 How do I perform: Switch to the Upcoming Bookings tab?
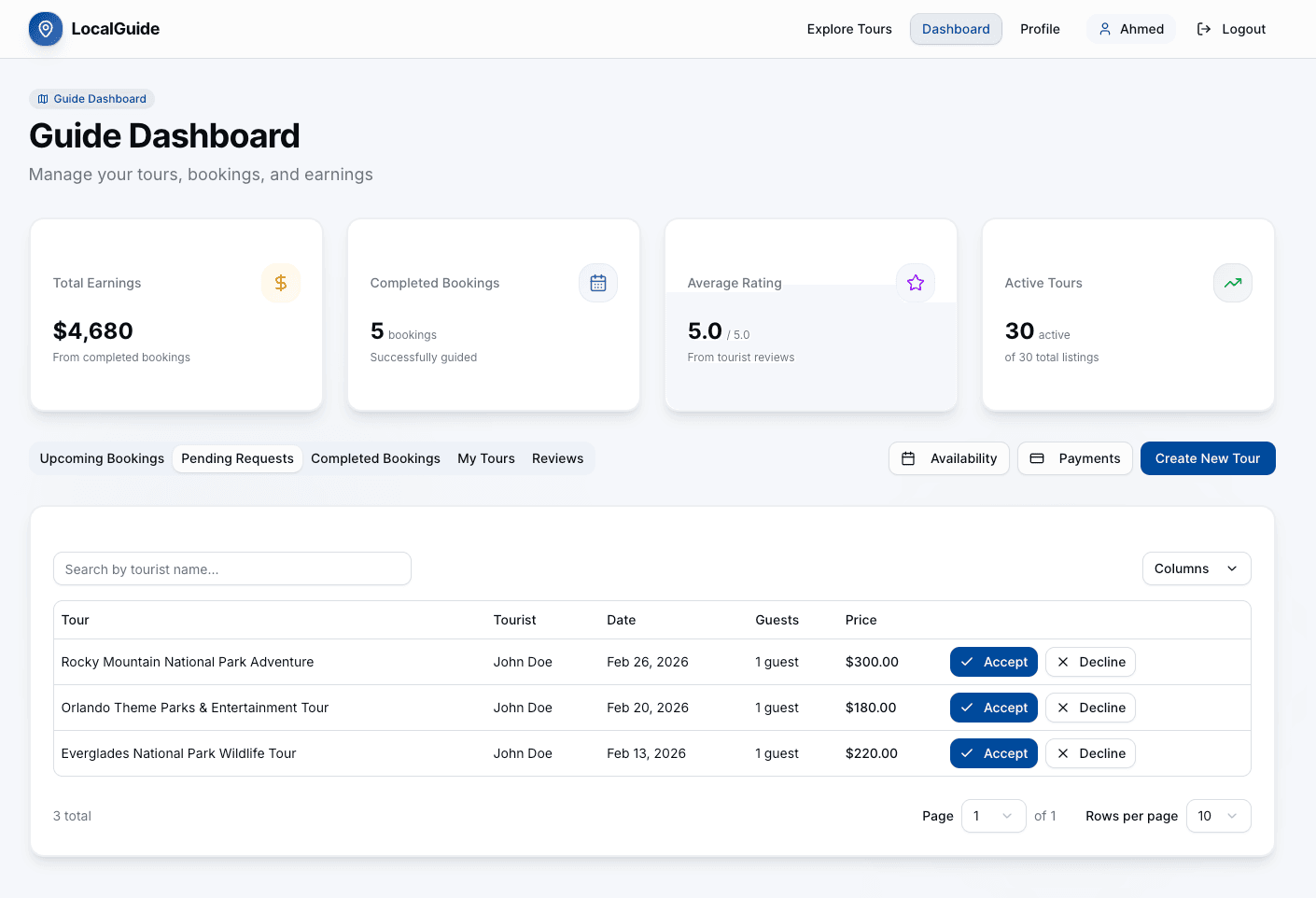pos(101,458)
